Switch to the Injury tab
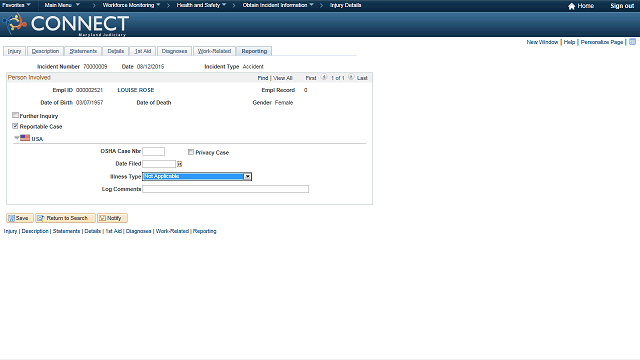Viewport: 640px width, 360px height. tap(15, 51)
